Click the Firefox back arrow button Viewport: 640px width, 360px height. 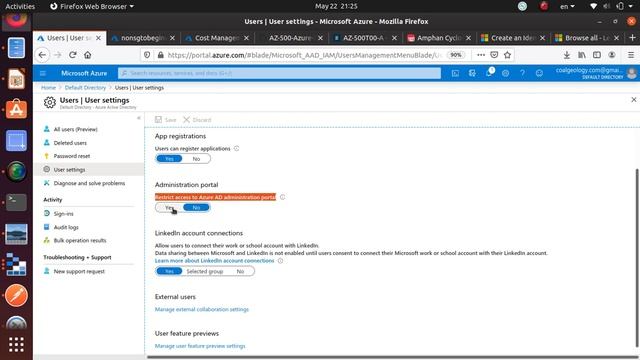coord(42,55)
